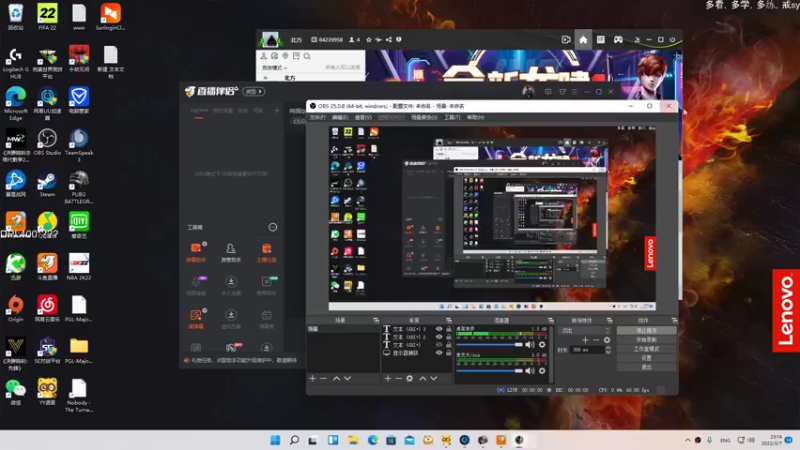Screen dimensions: 800x450
Task: Open 房管助手 tool in Douyu companion toolbox
Action: tap(231, 253)
